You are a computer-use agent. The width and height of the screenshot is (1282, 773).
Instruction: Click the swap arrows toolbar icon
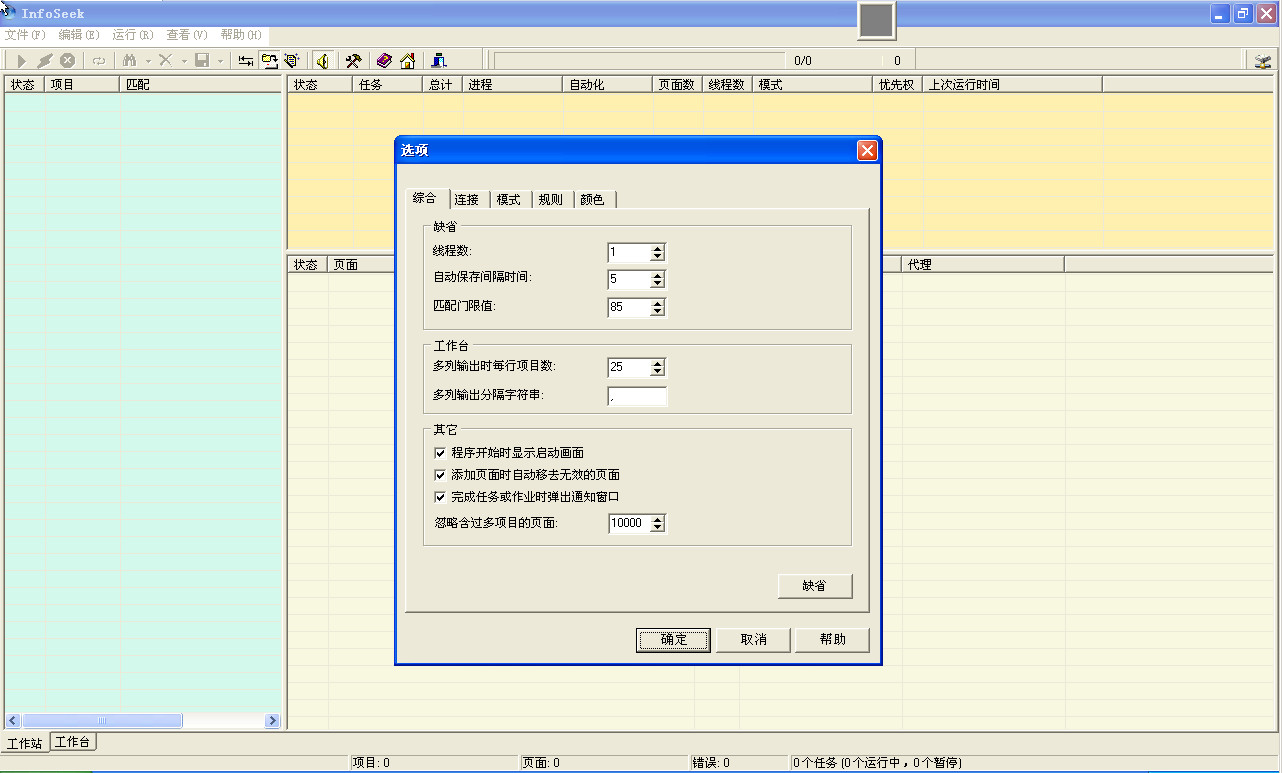(x=245, y=61)
